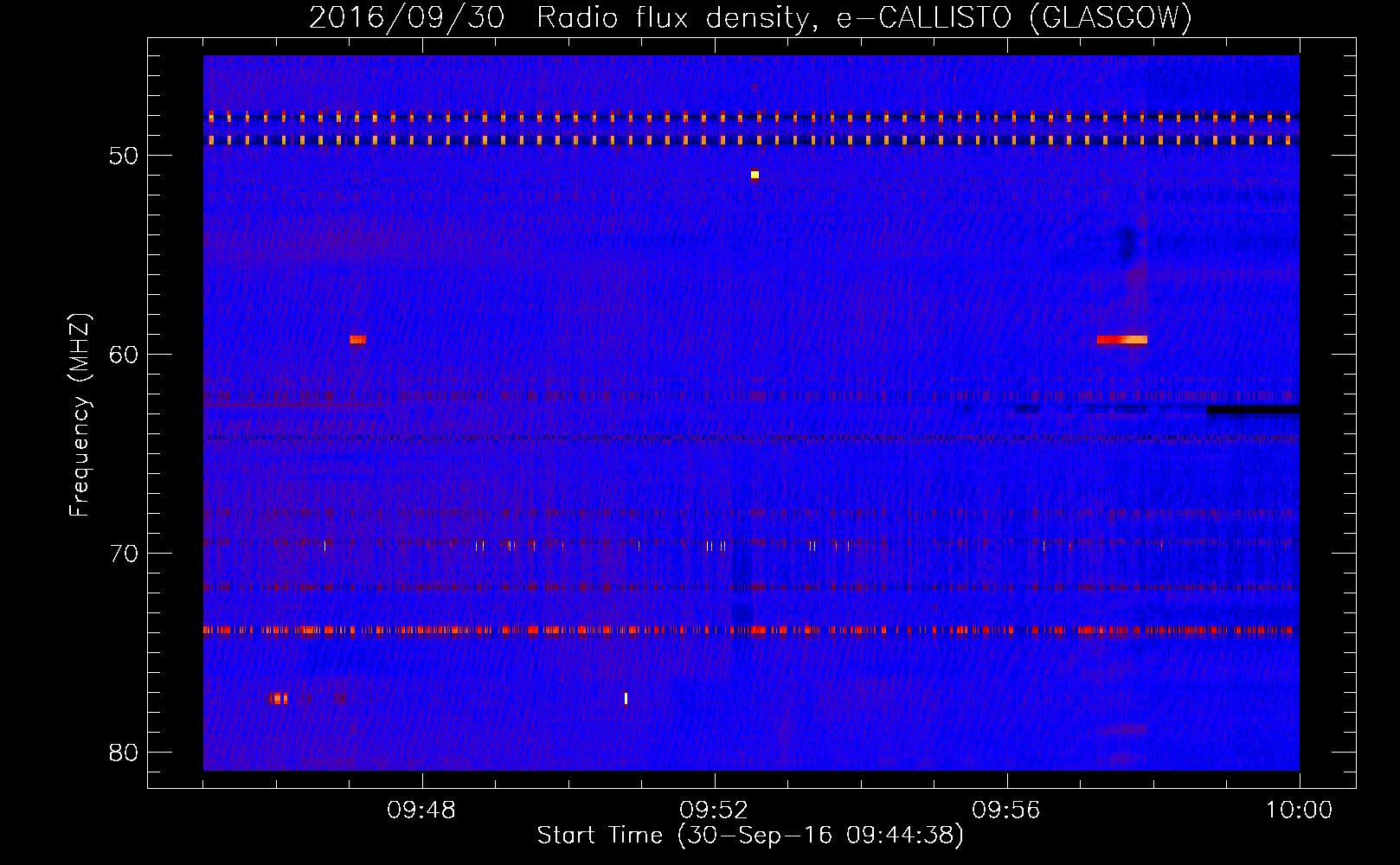The height and width of the screenshot is (865, 1400).
Task: Click the short red burst near 09:47 at 60 MHz
Action: (357, 340)
